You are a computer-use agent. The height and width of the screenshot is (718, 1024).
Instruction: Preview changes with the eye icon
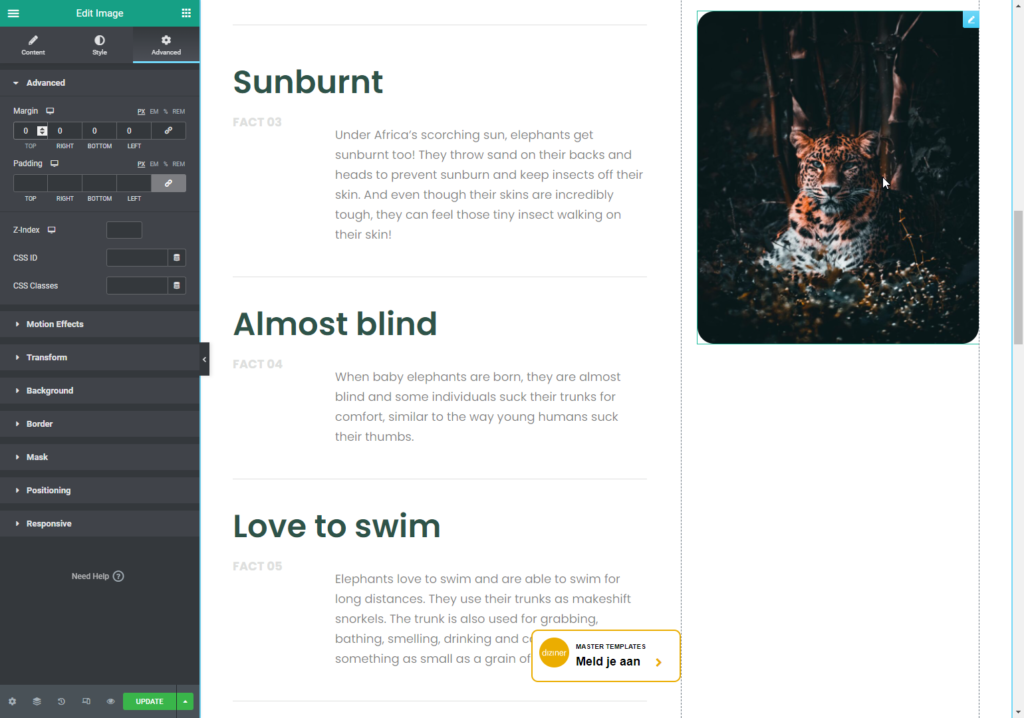(110, 701)
